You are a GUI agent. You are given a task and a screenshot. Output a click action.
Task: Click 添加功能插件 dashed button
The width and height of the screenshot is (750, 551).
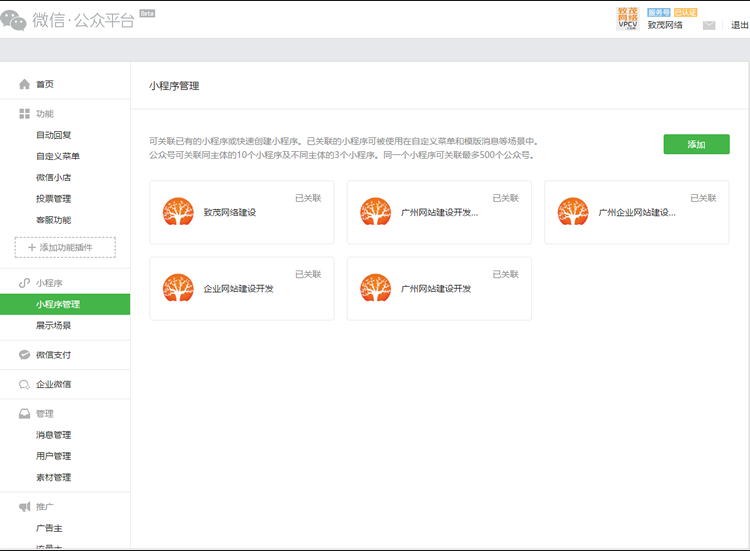(x=65, y=247)
